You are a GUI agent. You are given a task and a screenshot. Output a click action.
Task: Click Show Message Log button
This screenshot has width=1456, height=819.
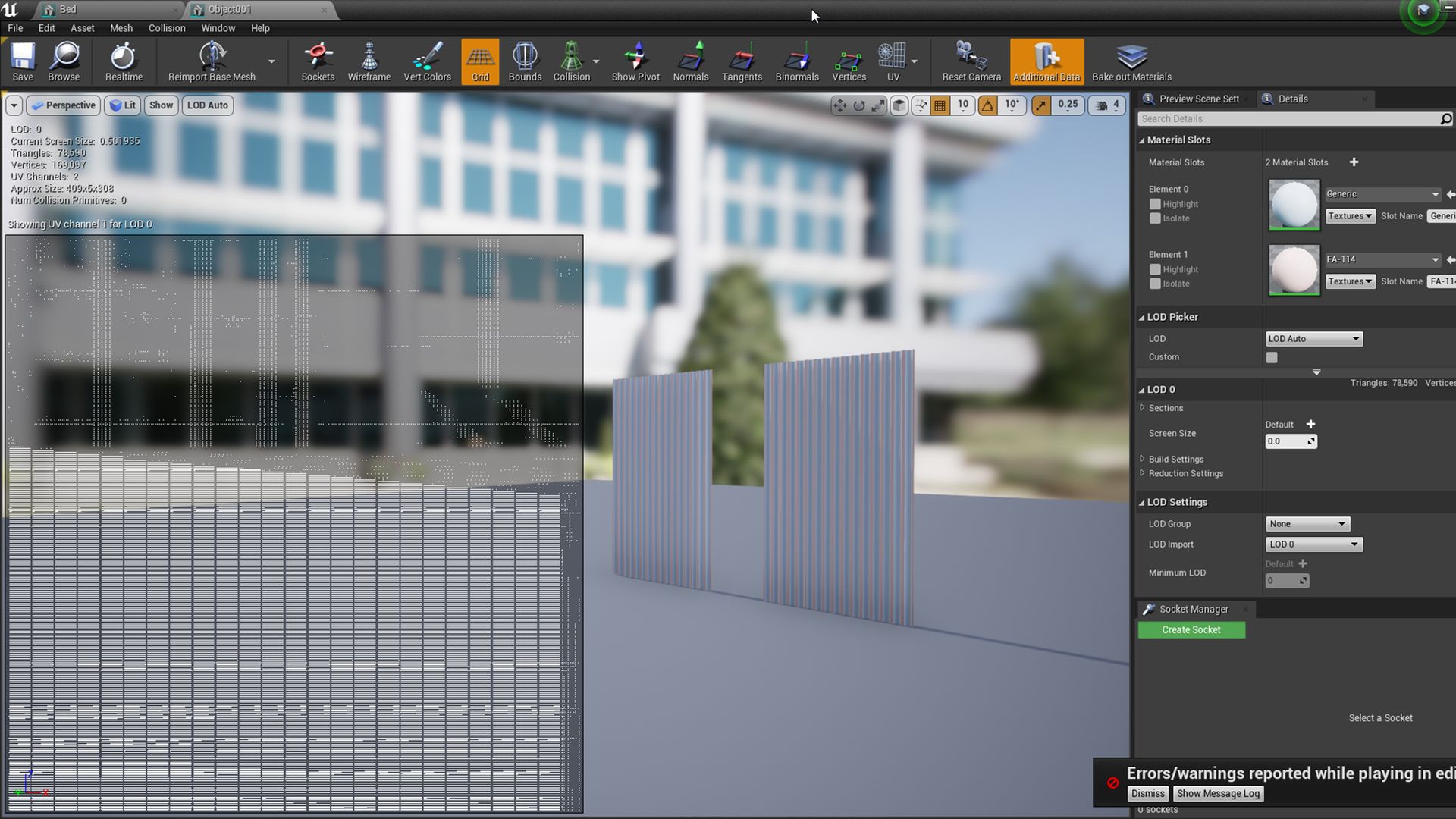(x=1218, y=793)
